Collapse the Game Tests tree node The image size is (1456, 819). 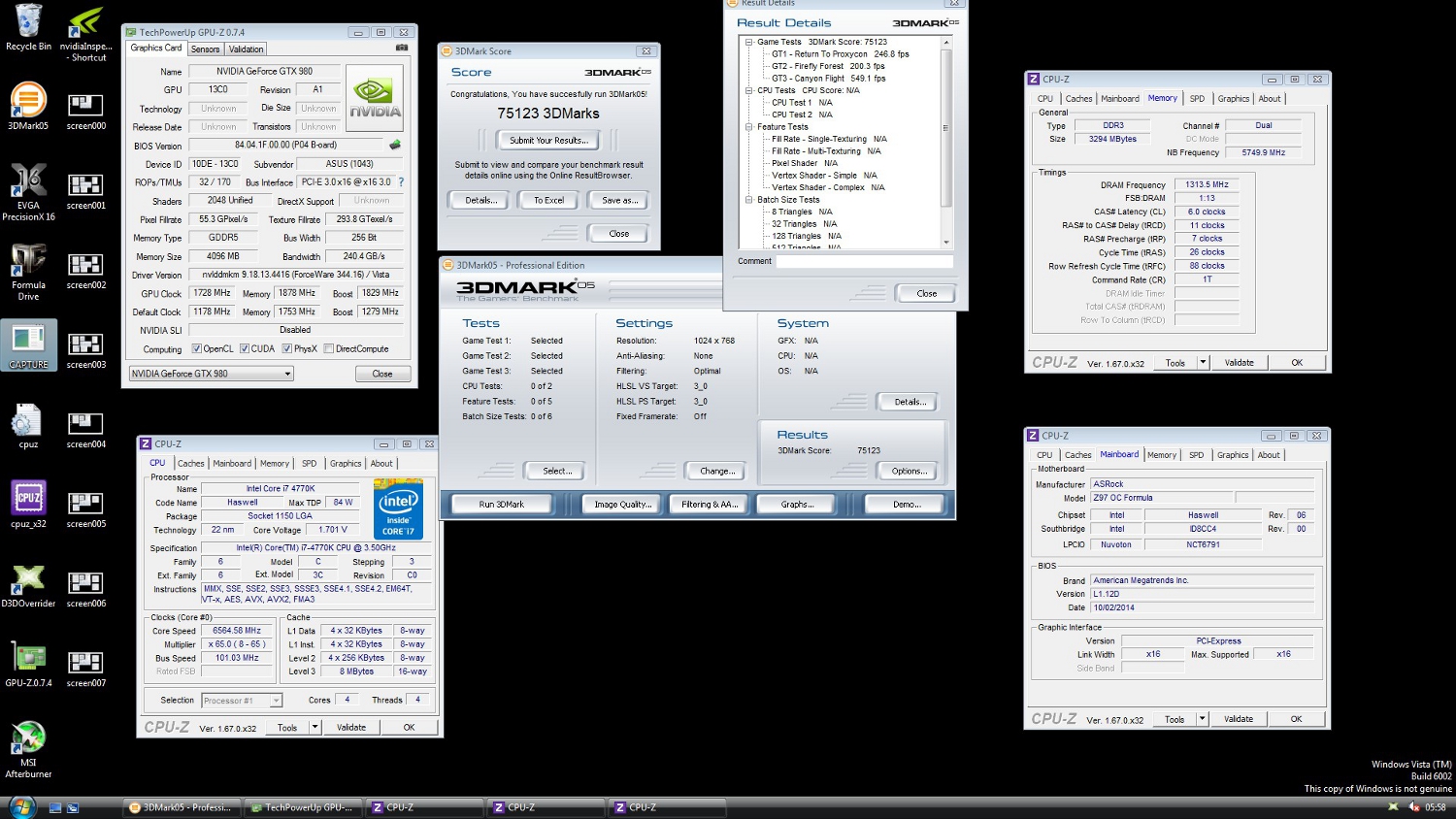[x=749, y=42]
